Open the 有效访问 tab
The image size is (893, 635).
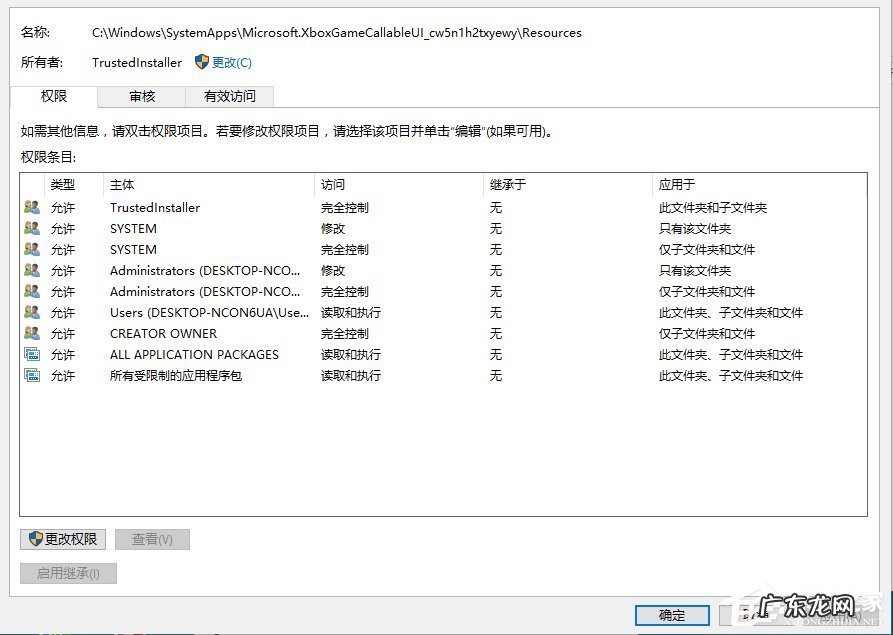click(x=229, y=96)
